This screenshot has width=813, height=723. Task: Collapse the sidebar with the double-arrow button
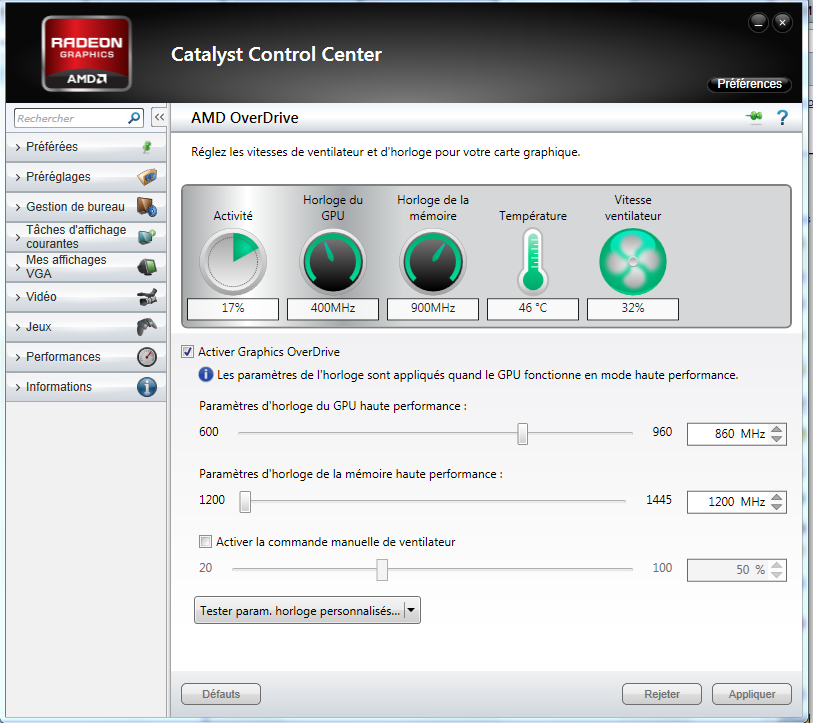[x=159, y=117]
